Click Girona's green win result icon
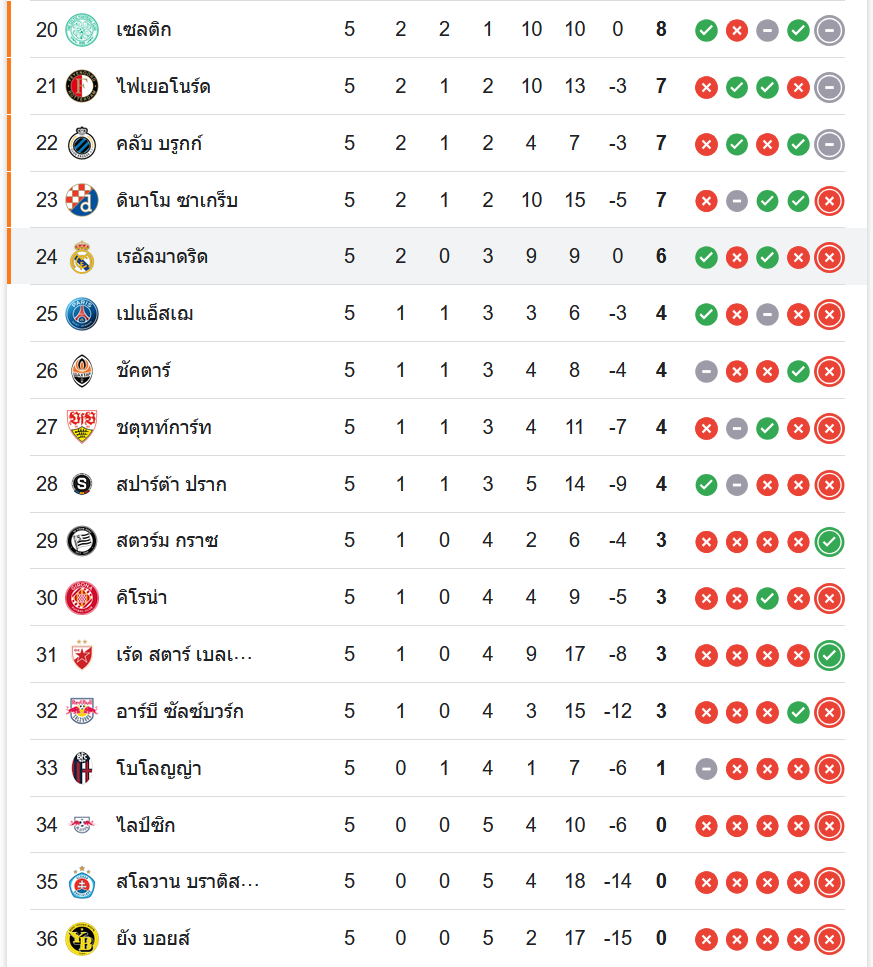 (x=767, y=599)
